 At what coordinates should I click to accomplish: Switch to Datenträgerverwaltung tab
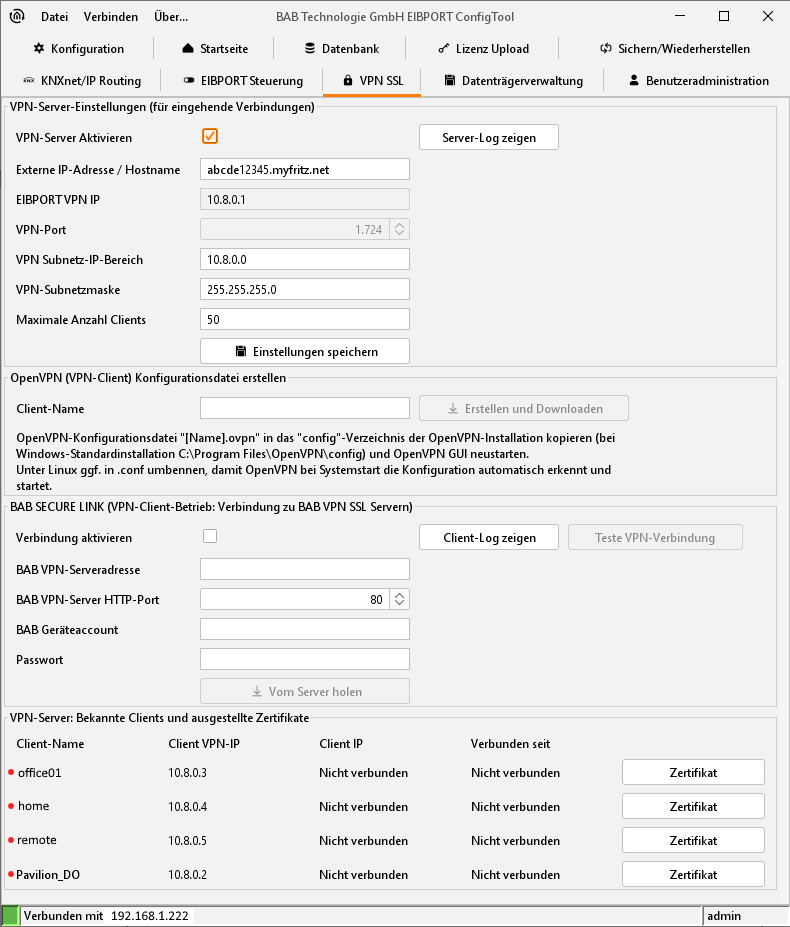pyautogui.click(x=514, y=80)
